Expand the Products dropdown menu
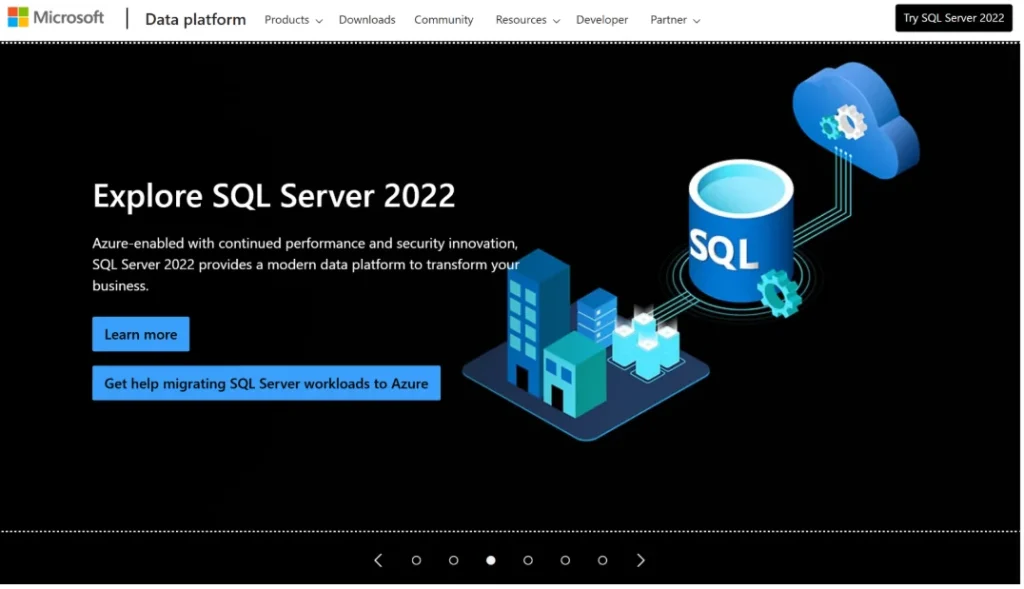 (x=293, y=20)
